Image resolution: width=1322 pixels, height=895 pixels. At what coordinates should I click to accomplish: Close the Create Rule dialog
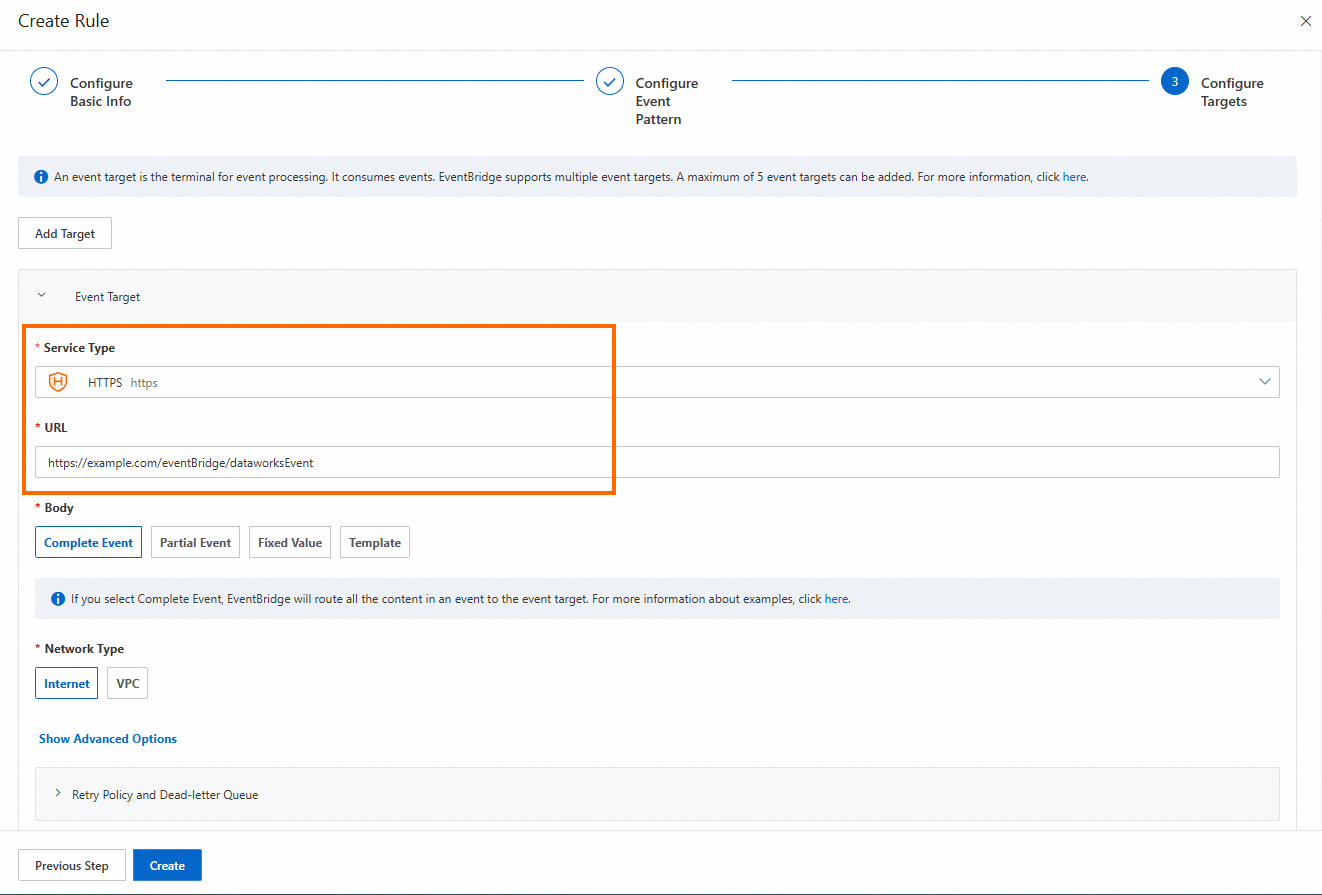(x=1305, y=21)
